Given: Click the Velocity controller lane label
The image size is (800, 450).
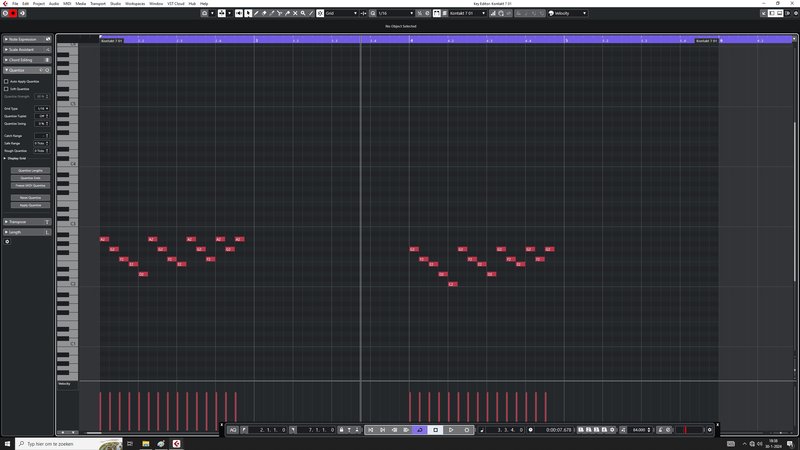Looking at the screenshot, I should [x=64, y=384].
